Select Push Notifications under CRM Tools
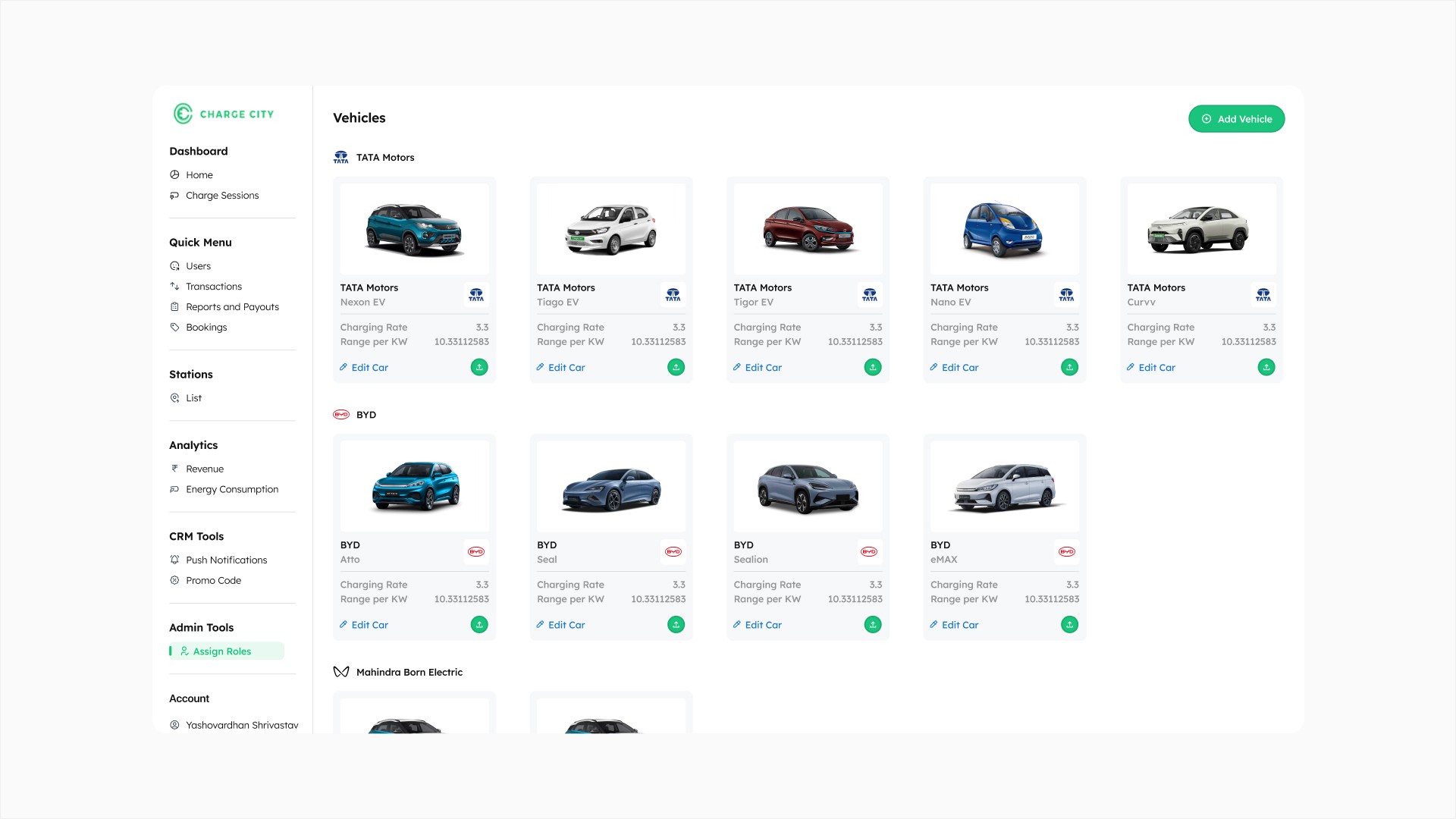Viewport: 1456px width, 819px height. coord(226,560)
